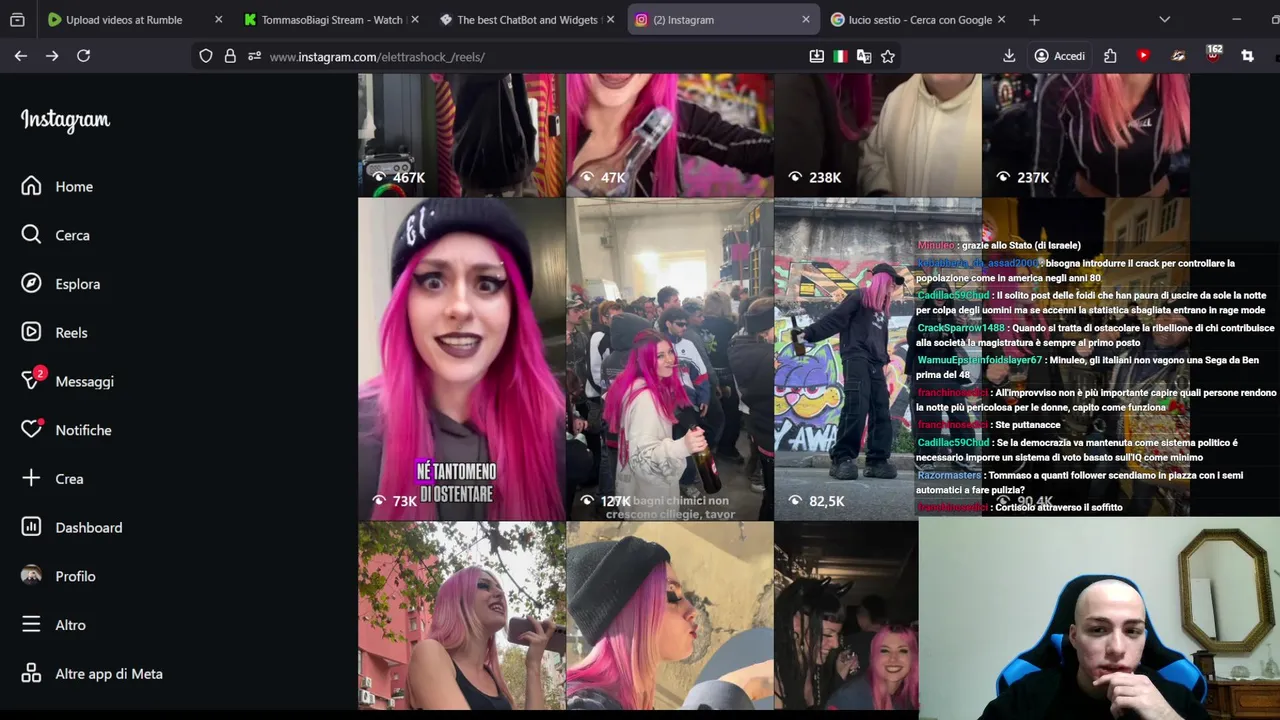Open Altre app di Meta

pyautogui.click(x=92, y=674)
